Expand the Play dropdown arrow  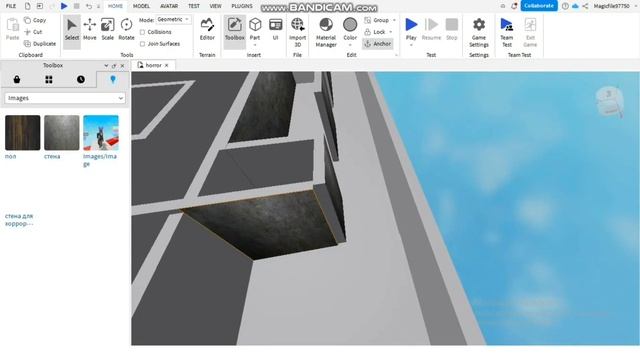(411, 45)
